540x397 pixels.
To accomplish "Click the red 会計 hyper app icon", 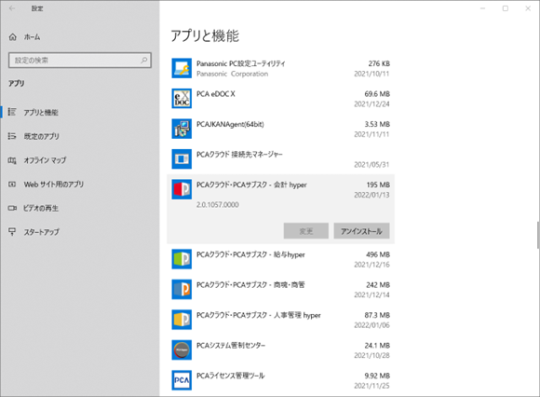I will (181, 189).
